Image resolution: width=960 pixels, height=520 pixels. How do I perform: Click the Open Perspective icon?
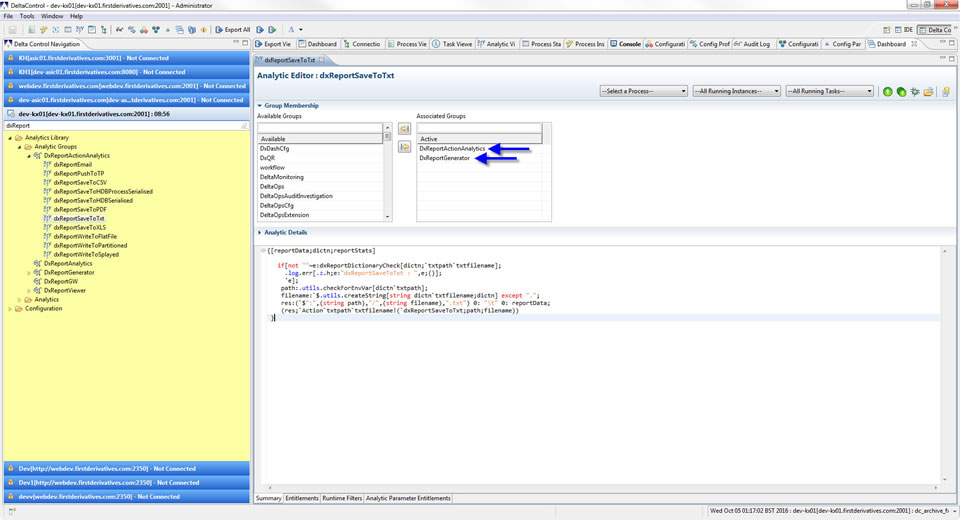click(x=887, y=29)
